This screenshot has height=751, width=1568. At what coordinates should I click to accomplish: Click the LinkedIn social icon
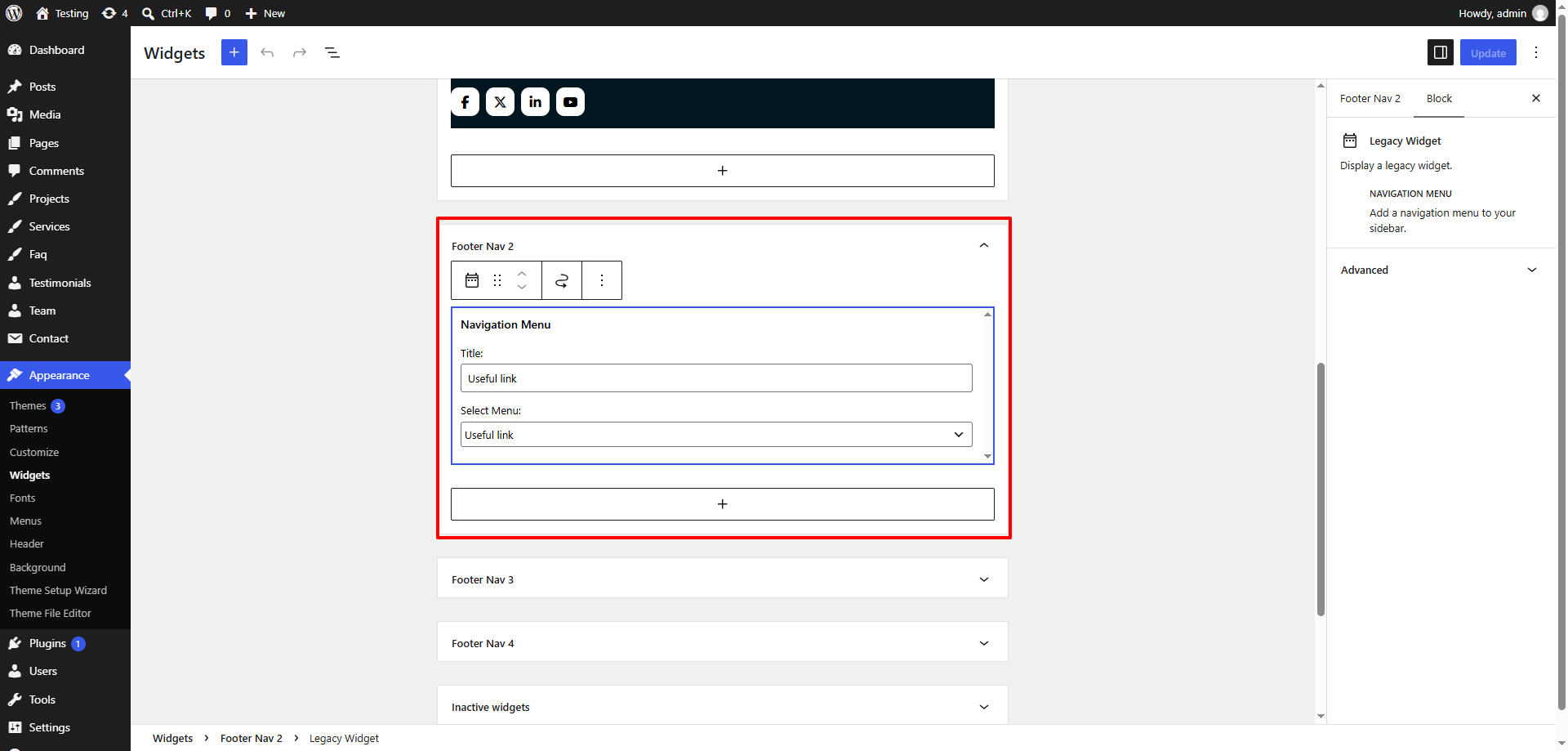tap(535, 102)
